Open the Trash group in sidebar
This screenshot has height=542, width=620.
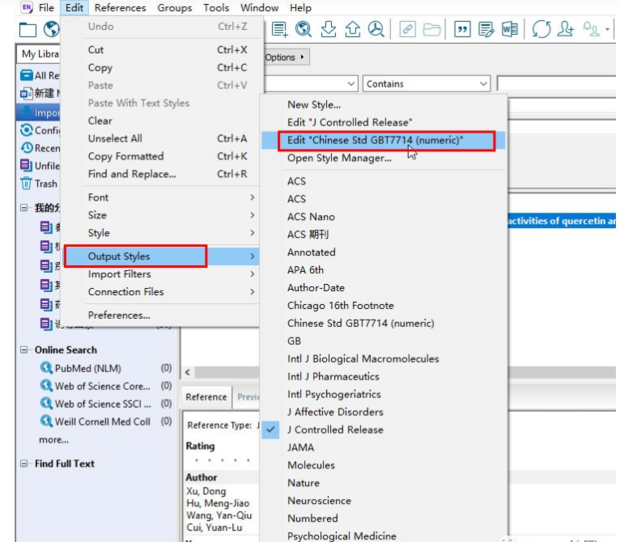pos(39,183)
